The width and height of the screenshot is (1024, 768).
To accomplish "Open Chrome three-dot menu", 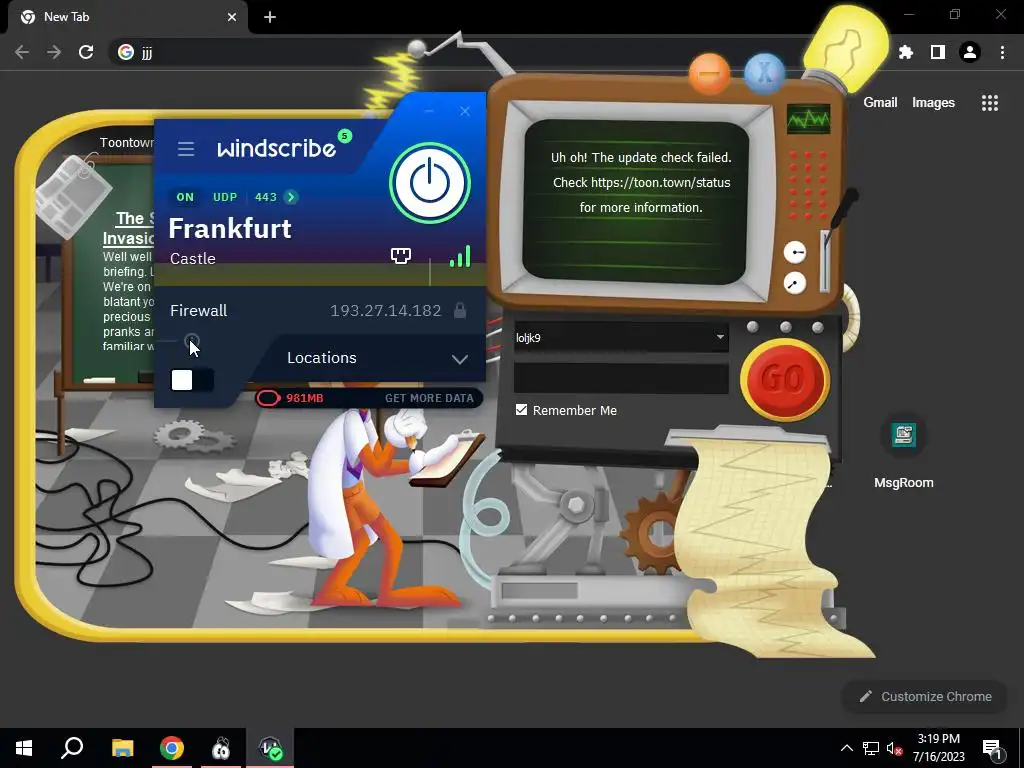I will click(1002, 52).
